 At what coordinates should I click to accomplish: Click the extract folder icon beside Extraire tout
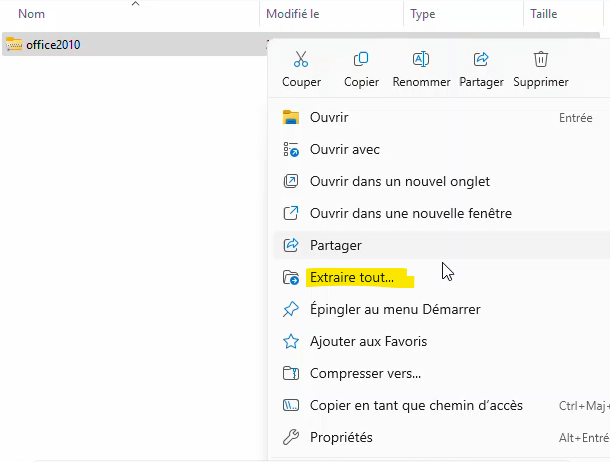tap(291, 278)
